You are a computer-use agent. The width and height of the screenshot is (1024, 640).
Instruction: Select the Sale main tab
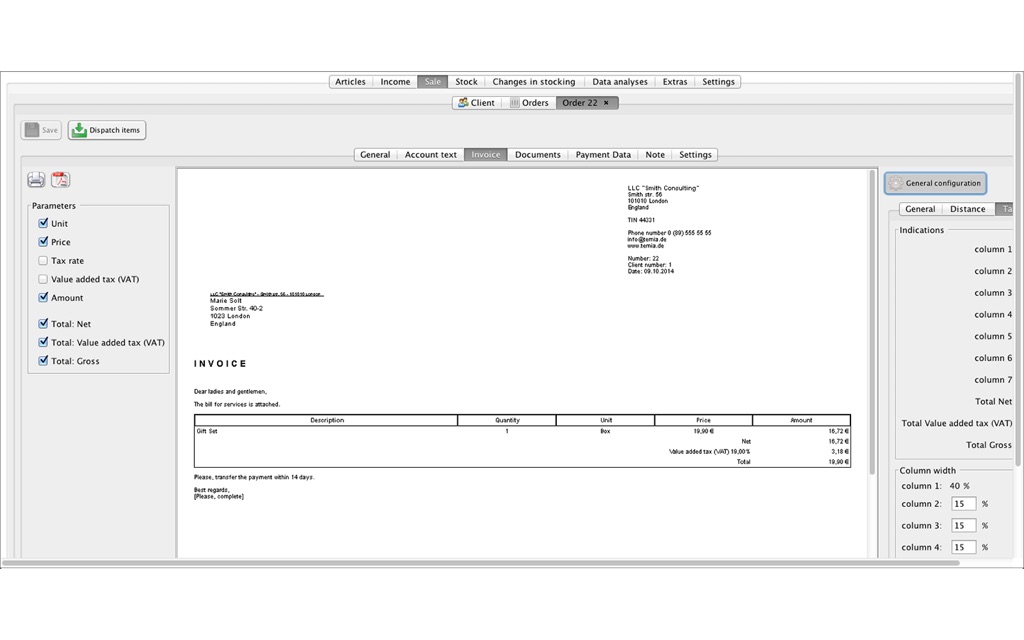coord(432,82)
